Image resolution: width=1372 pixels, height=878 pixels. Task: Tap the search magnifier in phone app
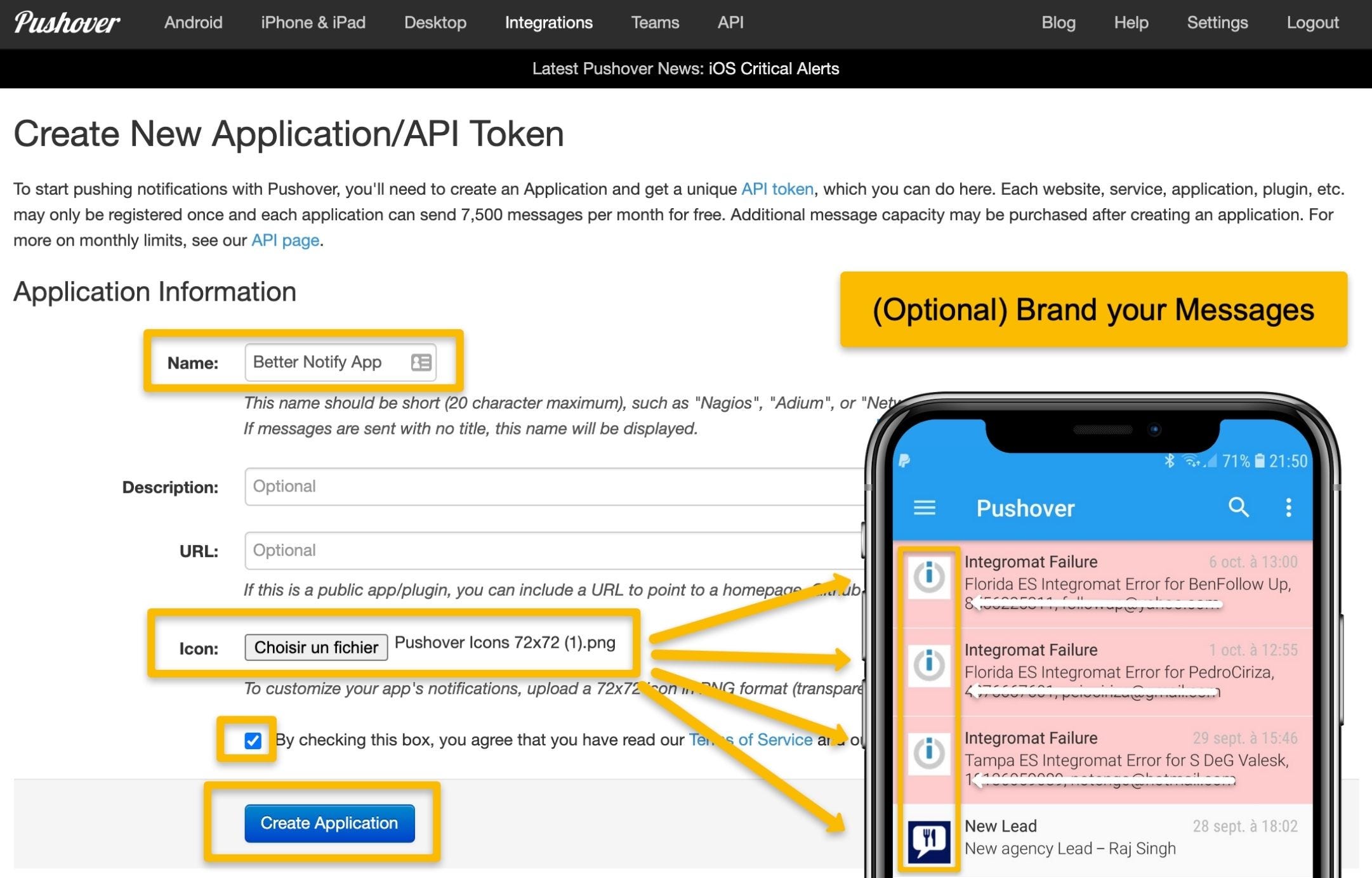click(x=1238, y=507)
